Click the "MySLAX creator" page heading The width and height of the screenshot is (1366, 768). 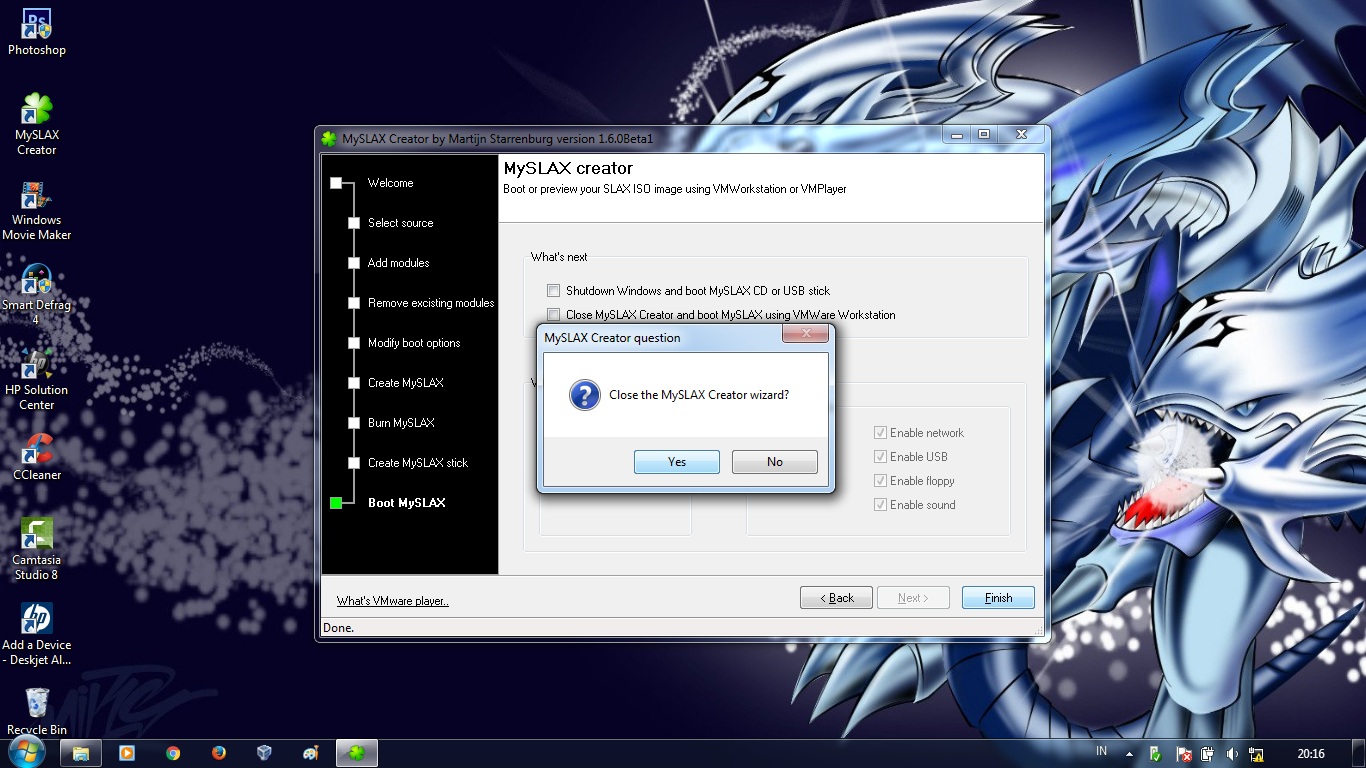click(568, 168)
